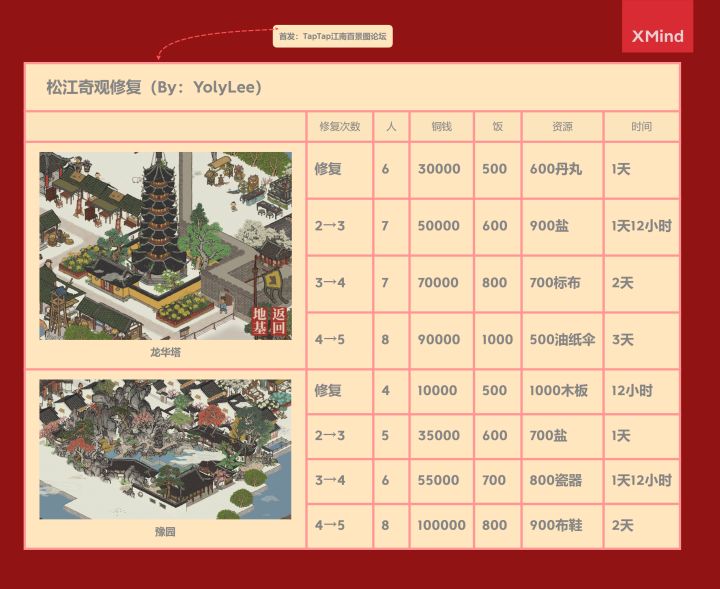Select the 900盐 resource cell
720x589 pixels.
562,226
